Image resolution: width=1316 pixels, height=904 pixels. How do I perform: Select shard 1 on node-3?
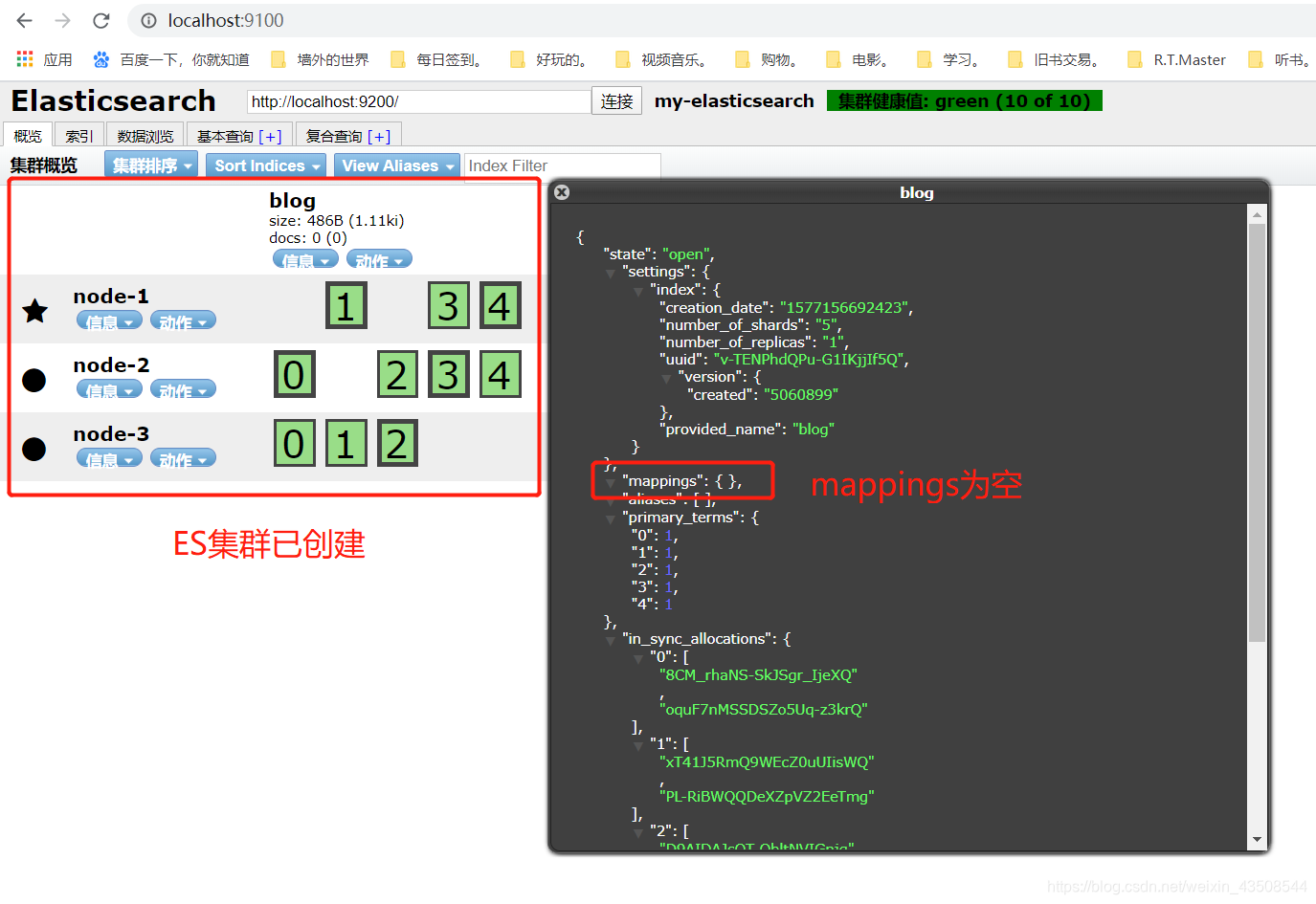(x=346, y=443)
